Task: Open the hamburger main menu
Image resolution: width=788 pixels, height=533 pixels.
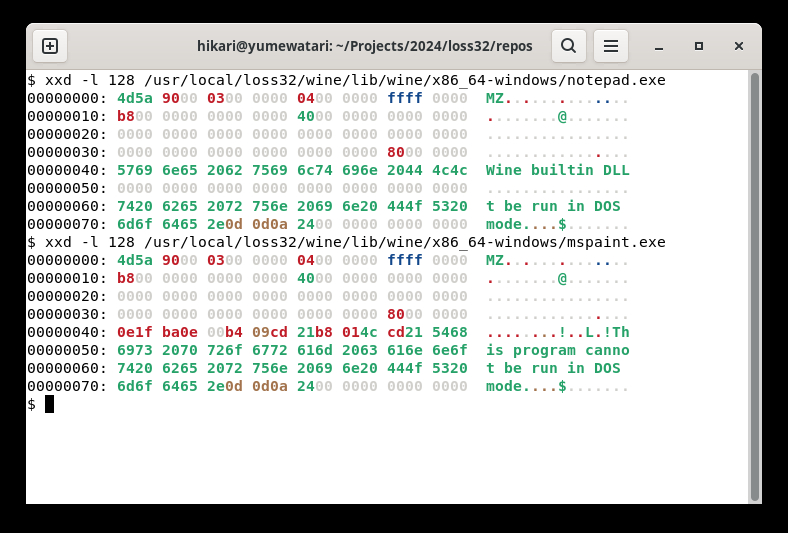Action: point(611,46)
